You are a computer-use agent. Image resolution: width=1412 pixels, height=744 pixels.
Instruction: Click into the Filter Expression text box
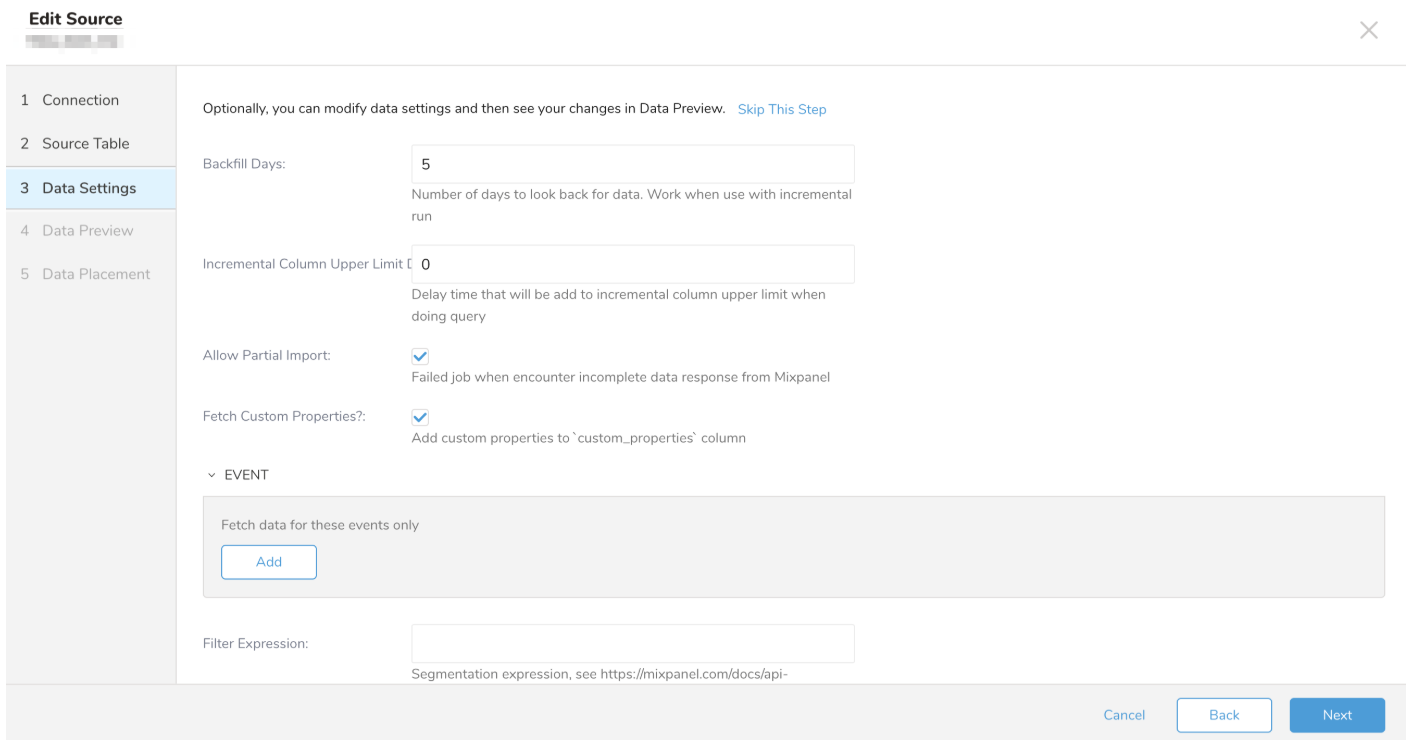pos(632,643)
